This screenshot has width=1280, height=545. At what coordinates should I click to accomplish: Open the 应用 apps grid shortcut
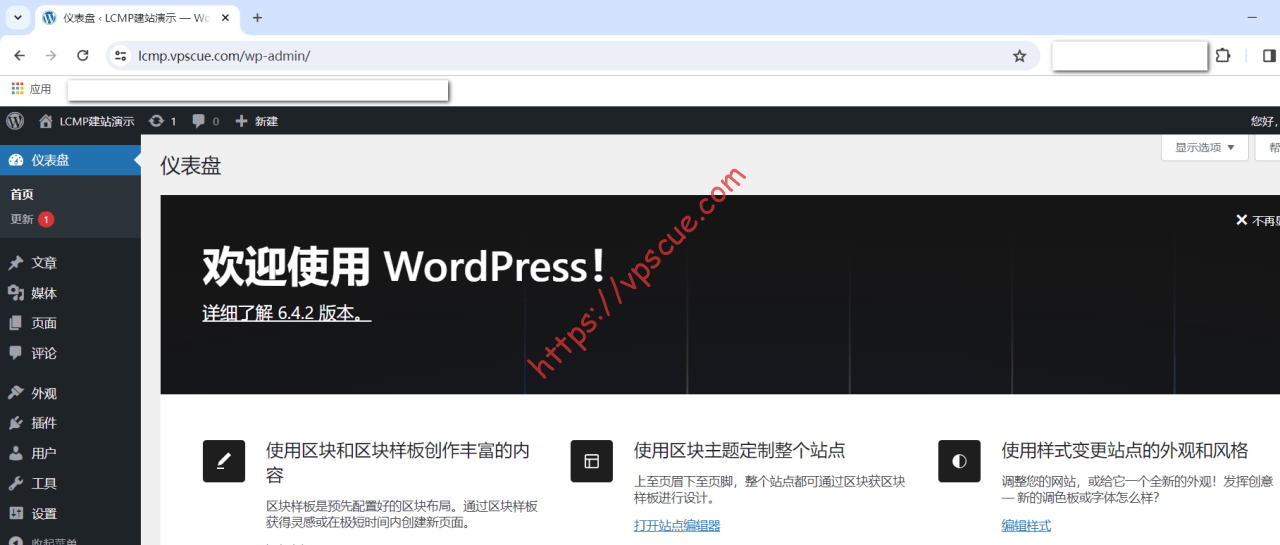pyautogui.click(x=31, y=89)
